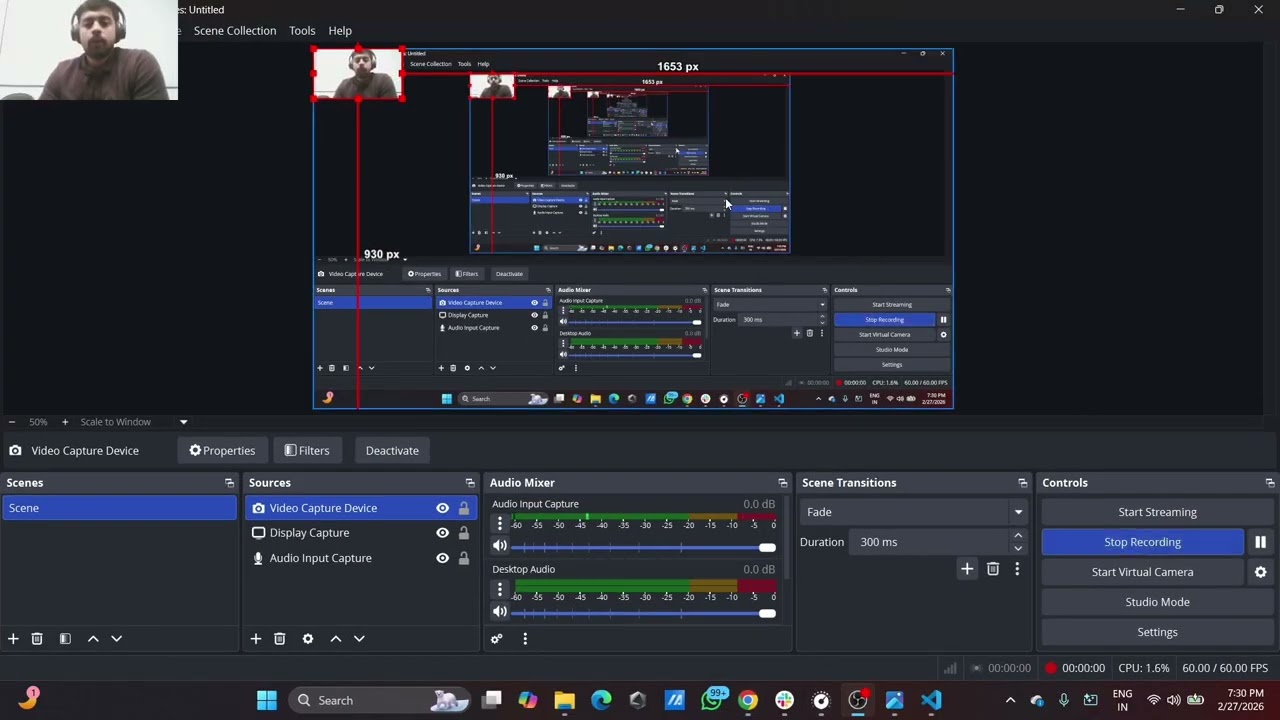The width and height of the screenshot is (1280, 720).
Task: Enter Studio Mode
Action: point(1157,602)
